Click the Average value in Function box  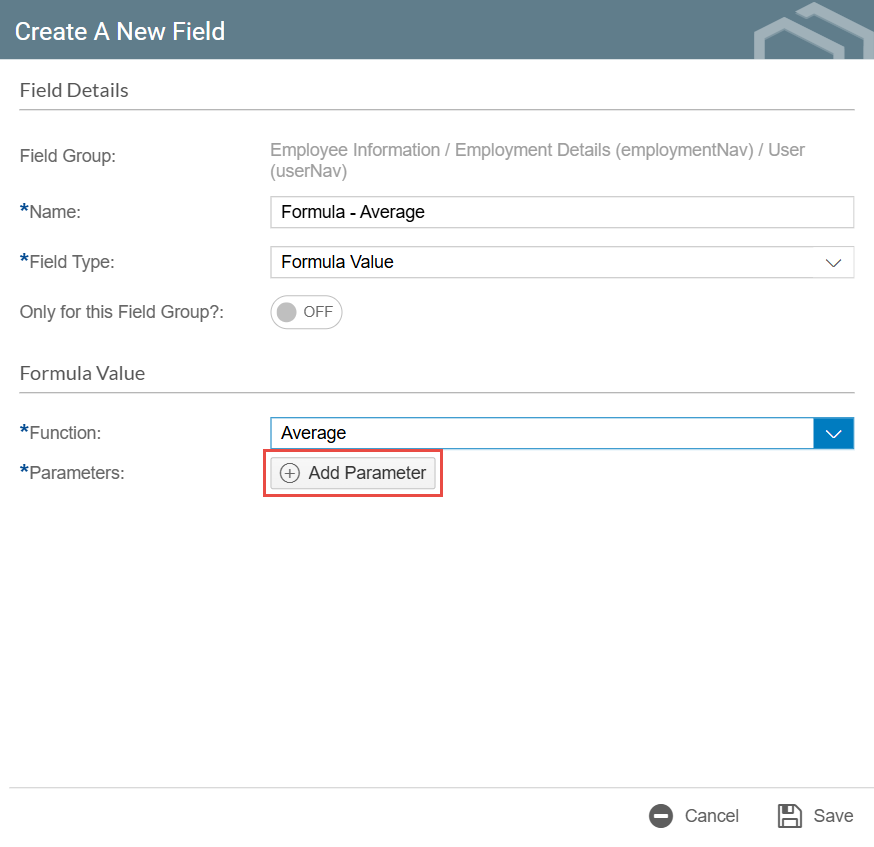tap(314, 433)
